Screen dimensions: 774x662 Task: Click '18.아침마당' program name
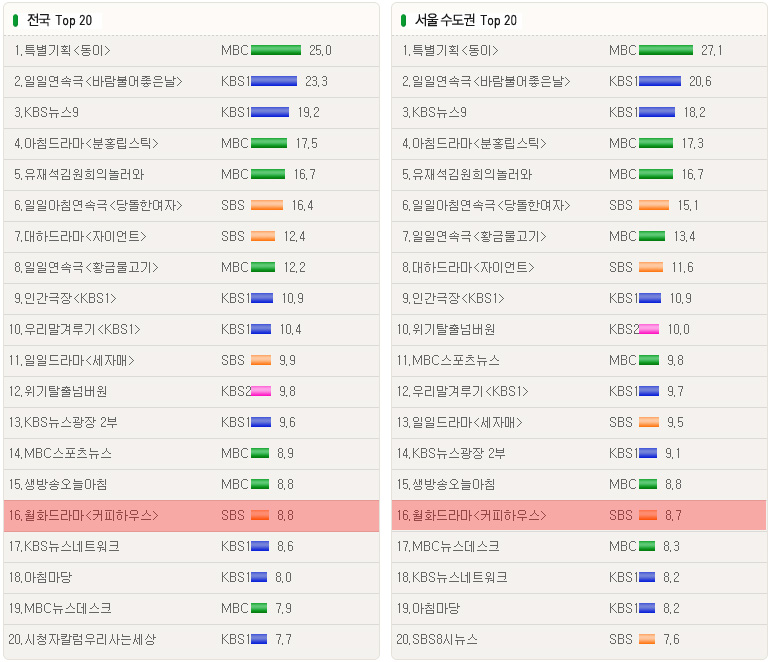40,578
